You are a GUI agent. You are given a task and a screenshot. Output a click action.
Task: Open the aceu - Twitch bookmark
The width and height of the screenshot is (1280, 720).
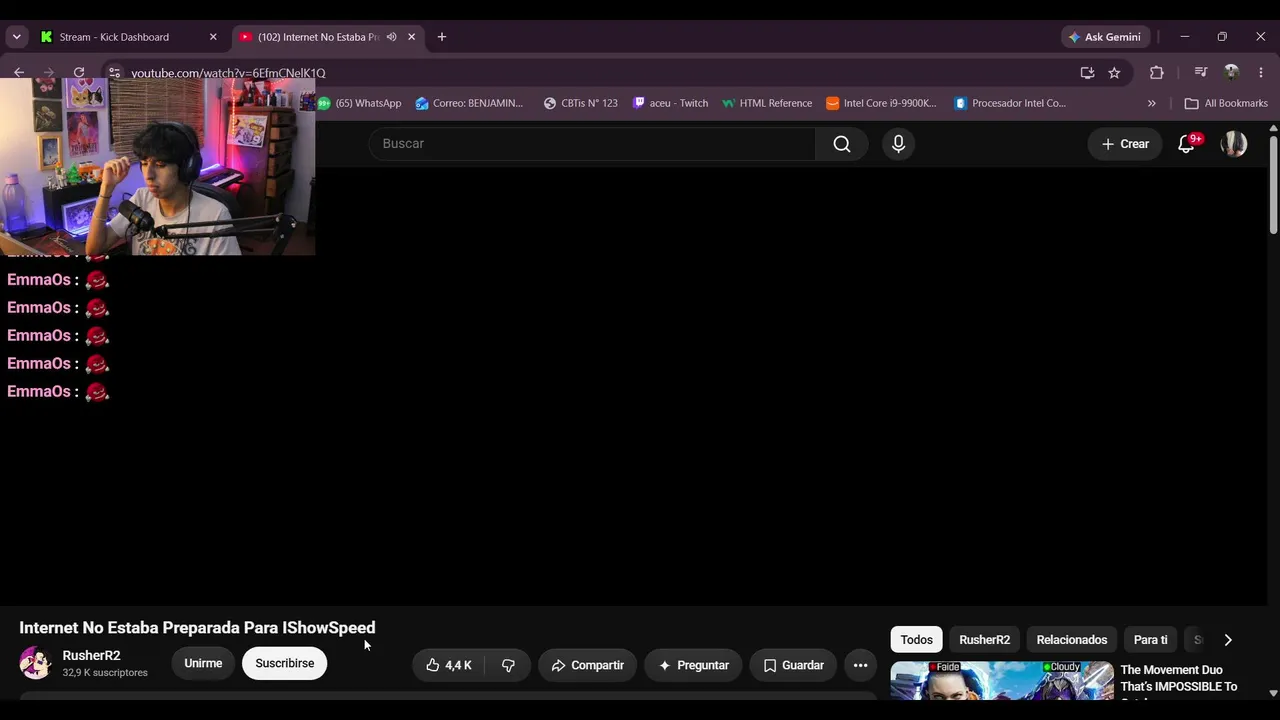(x=670, y=103)
